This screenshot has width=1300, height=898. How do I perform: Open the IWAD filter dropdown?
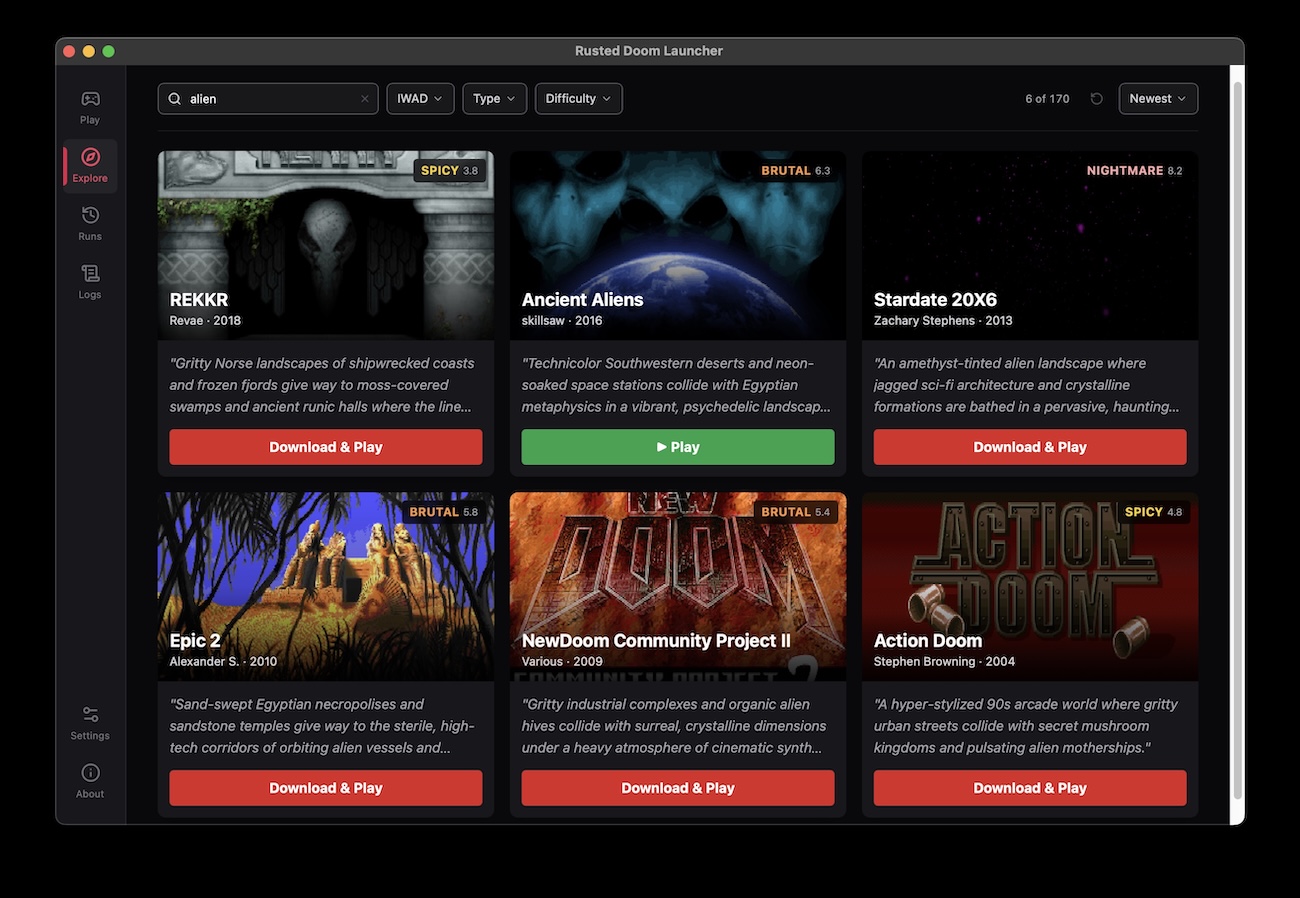[x=421, y=99]
